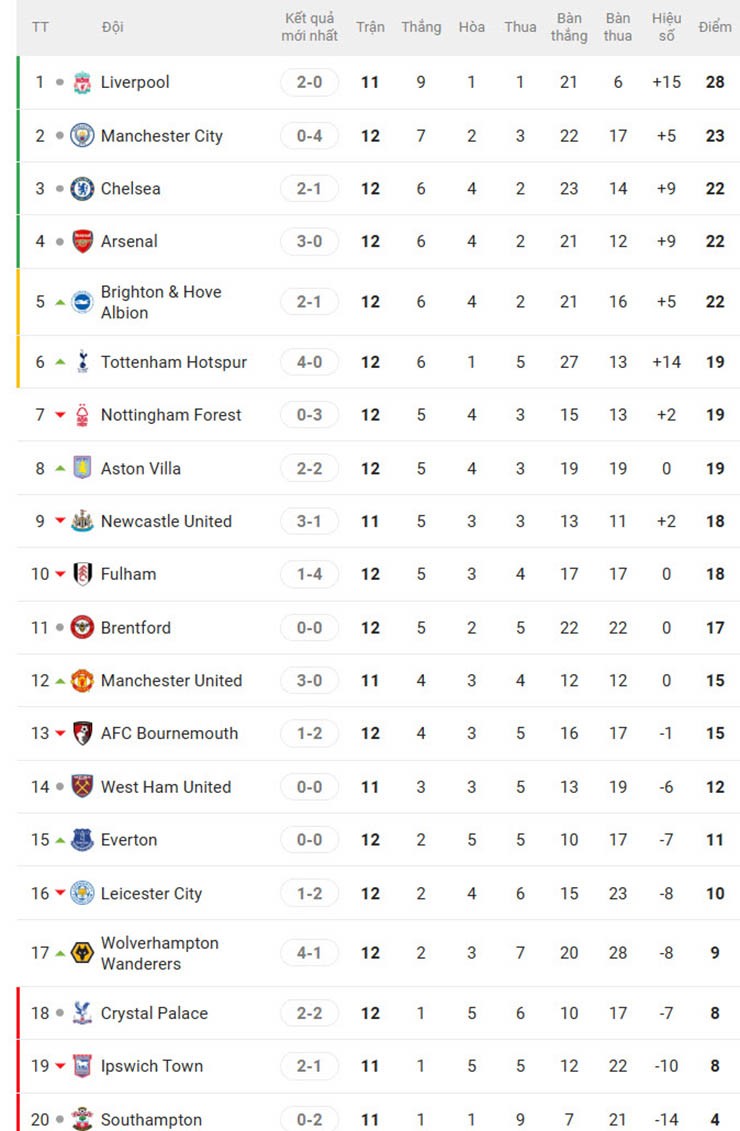Click the Crystal Palace crest icon
The height and width of the screenshot is (1131, 740).
click(82, 1013)
